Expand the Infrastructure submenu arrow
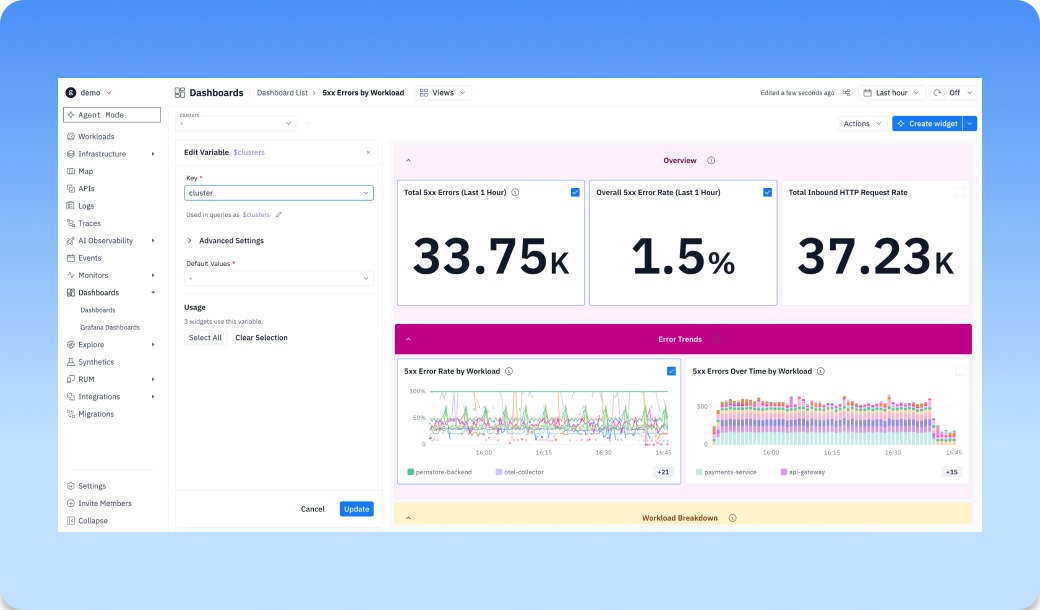 153,154
